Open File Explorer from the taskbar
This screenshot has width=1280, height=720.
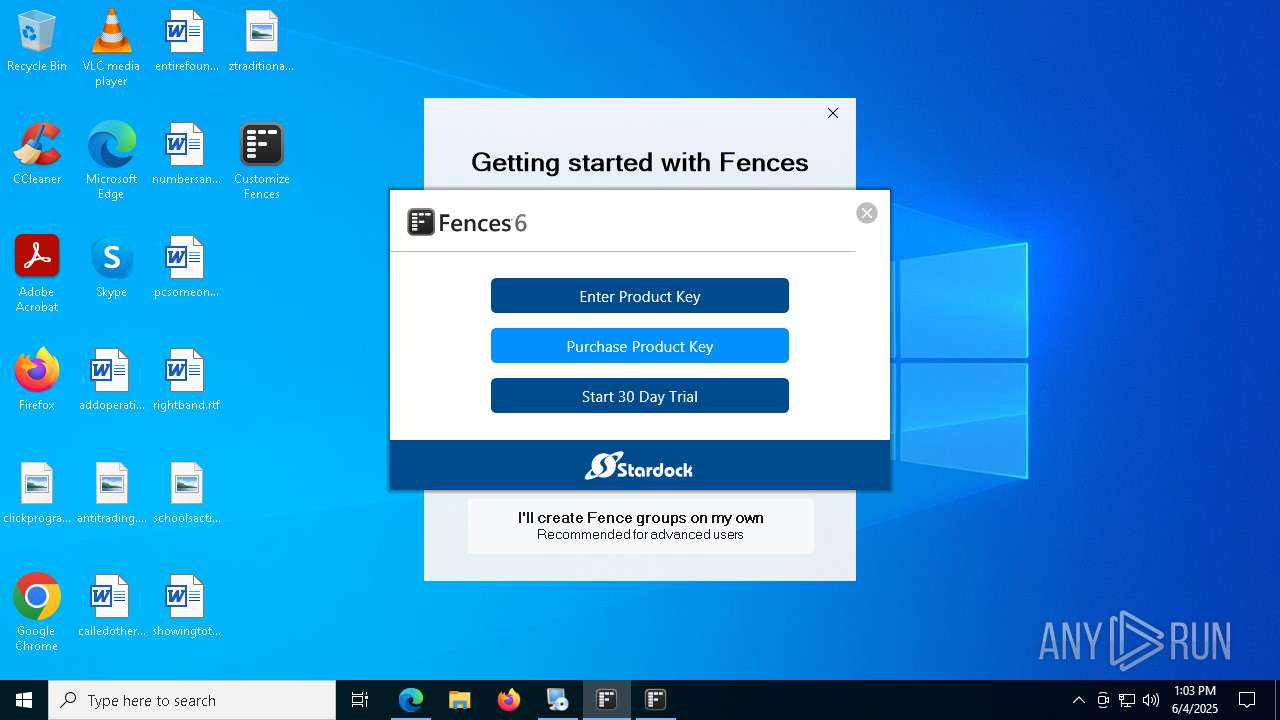click(x=460, y=700)
